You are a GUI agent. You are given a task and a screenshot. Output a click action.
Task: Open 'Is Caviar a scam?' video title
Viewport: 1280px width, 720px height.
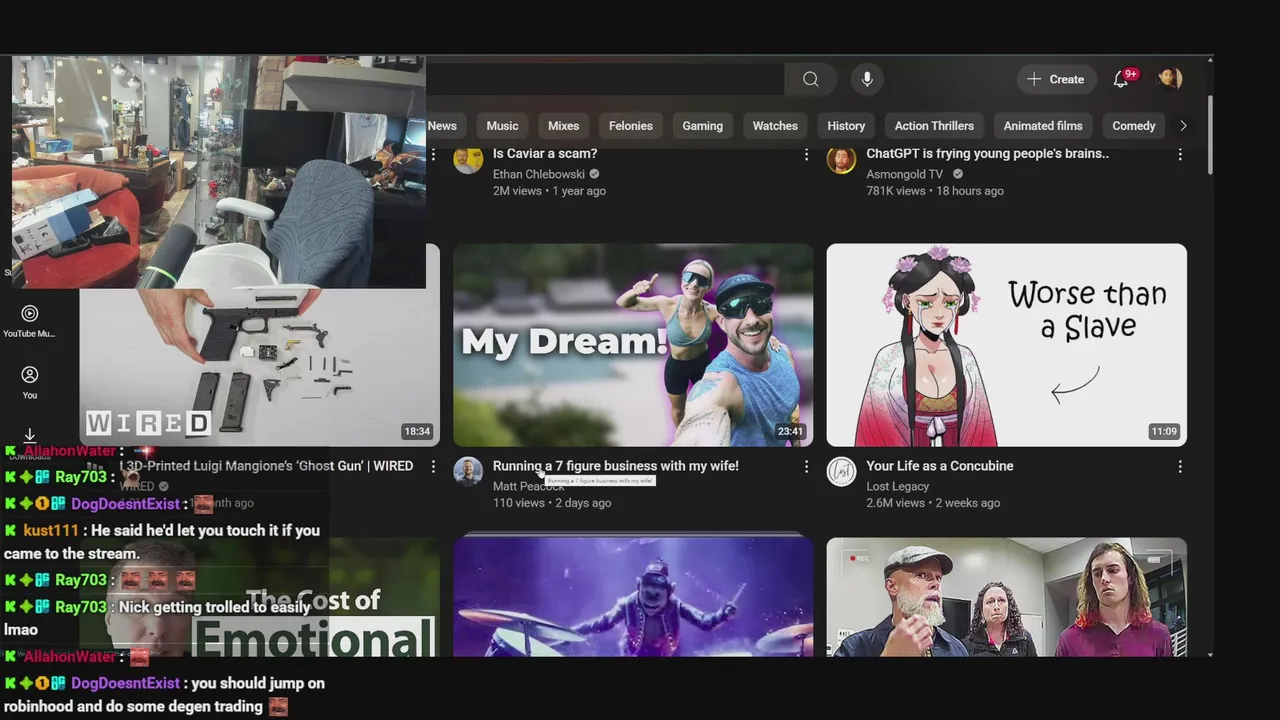(x=545, y=154)
